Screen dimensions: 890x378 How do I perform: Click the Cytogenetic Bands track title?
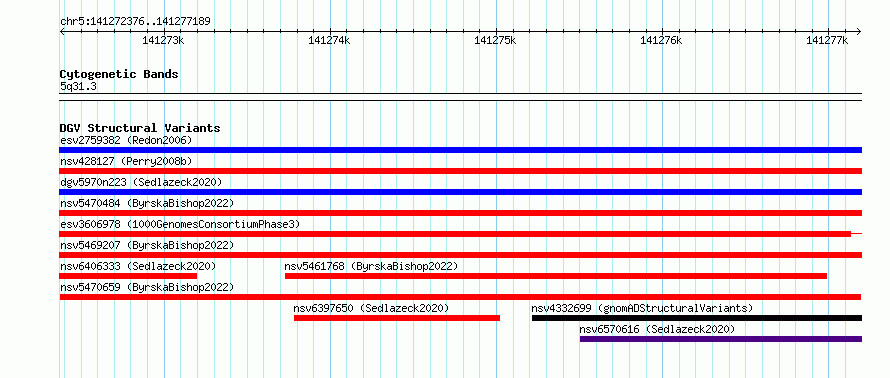[x=119, y=74]
